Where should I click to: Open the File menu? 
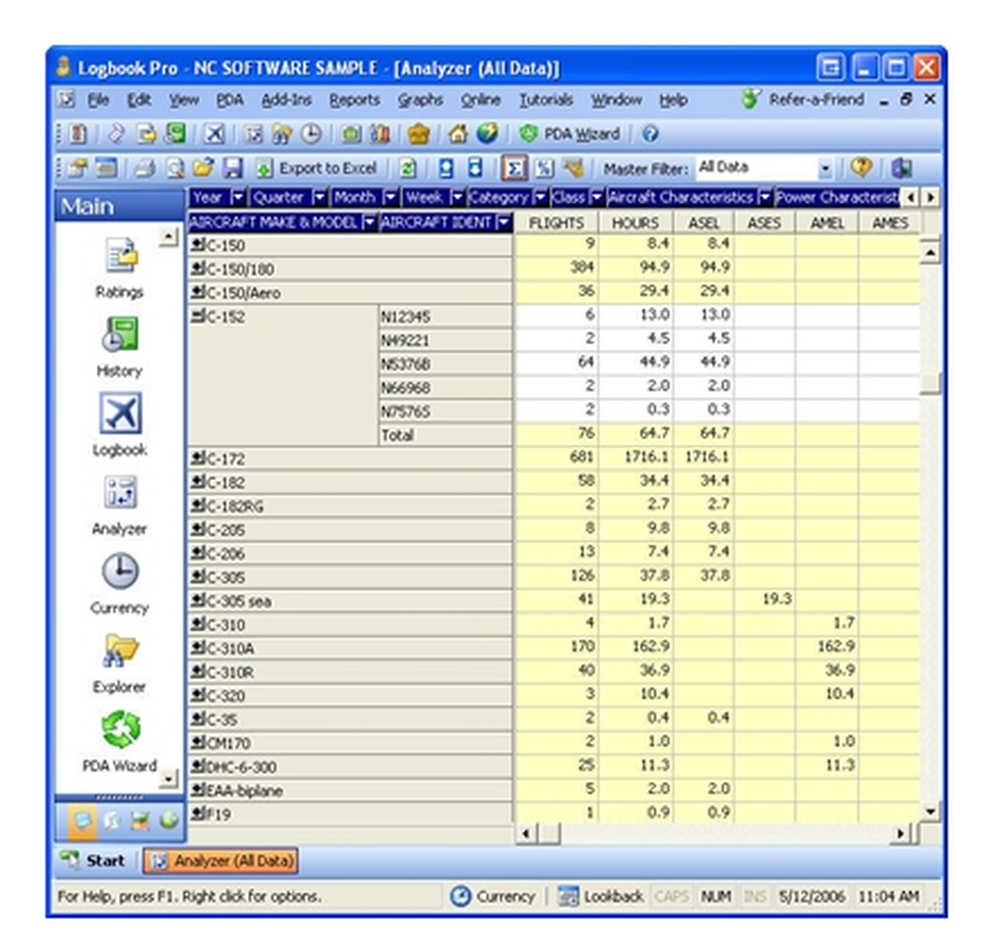point(98,100)
